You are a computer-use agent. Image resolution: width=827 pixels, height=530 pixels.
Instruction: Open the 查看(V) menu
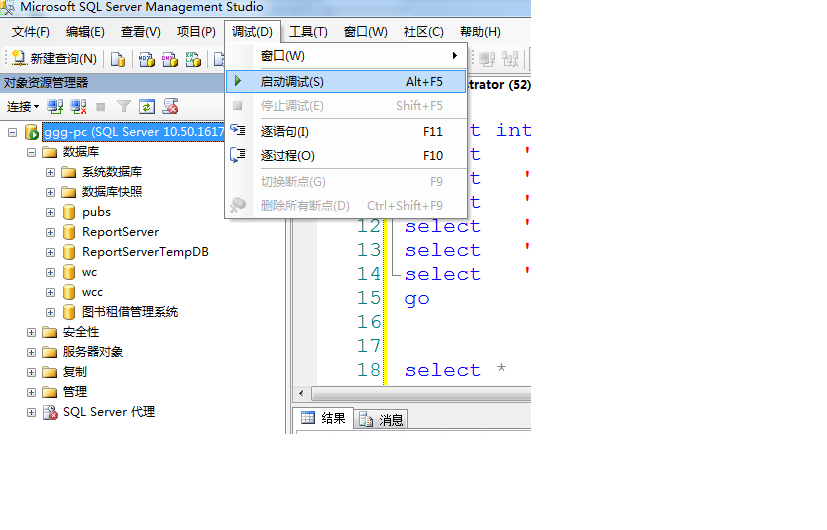[140, 32]
